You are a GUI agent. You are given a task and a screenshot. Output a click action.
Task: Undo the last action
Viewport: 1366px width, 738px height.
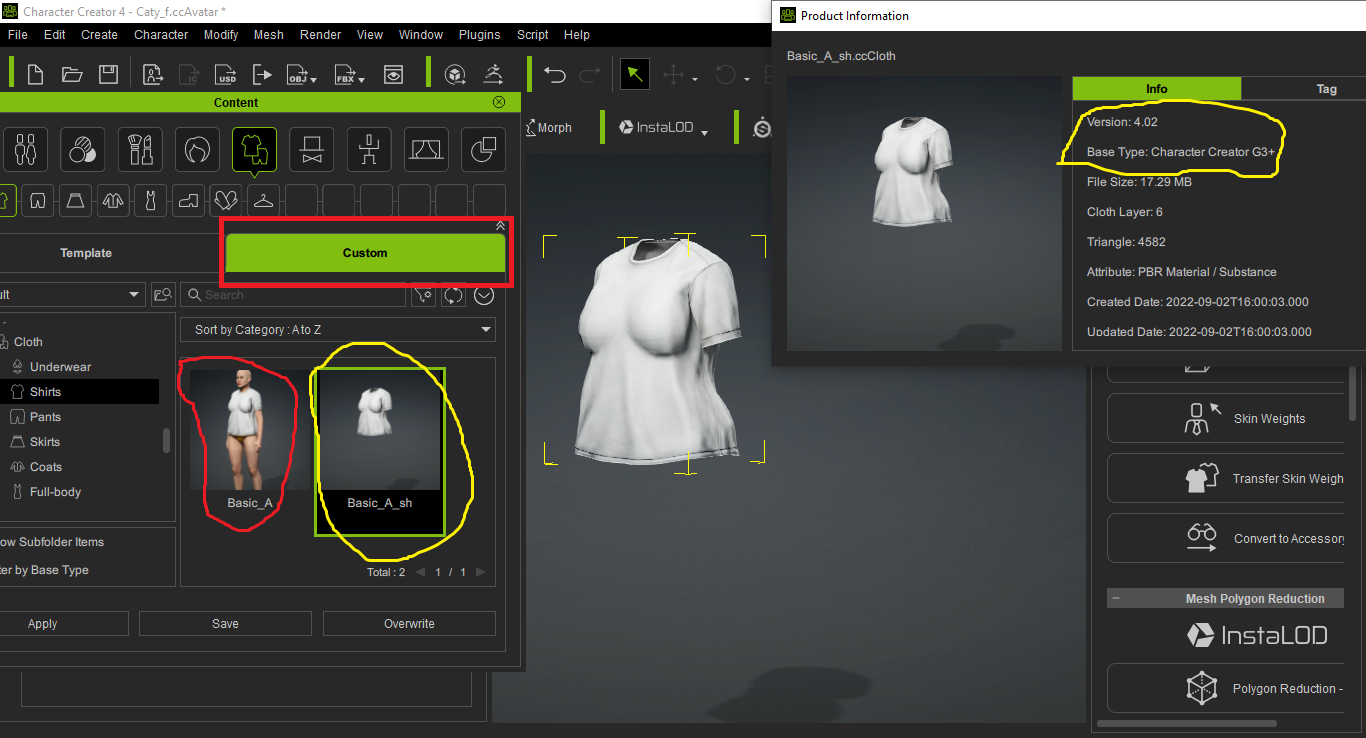coord(554,74)
